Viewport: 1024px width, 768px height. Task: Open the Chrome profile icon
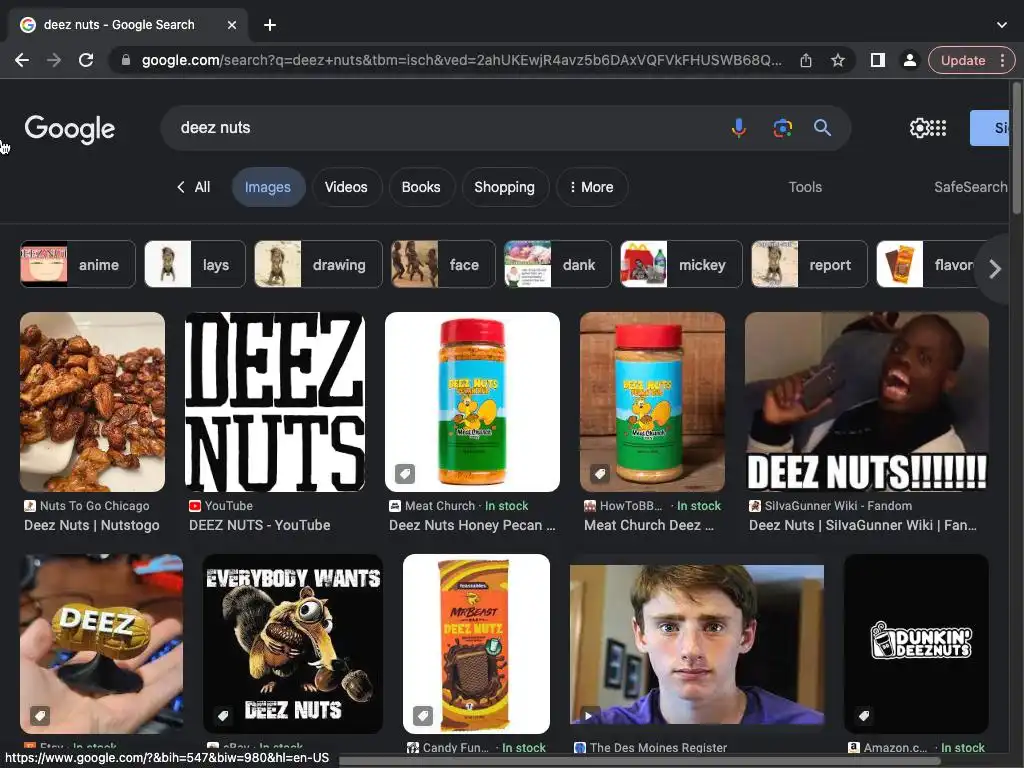pos(909,60)
